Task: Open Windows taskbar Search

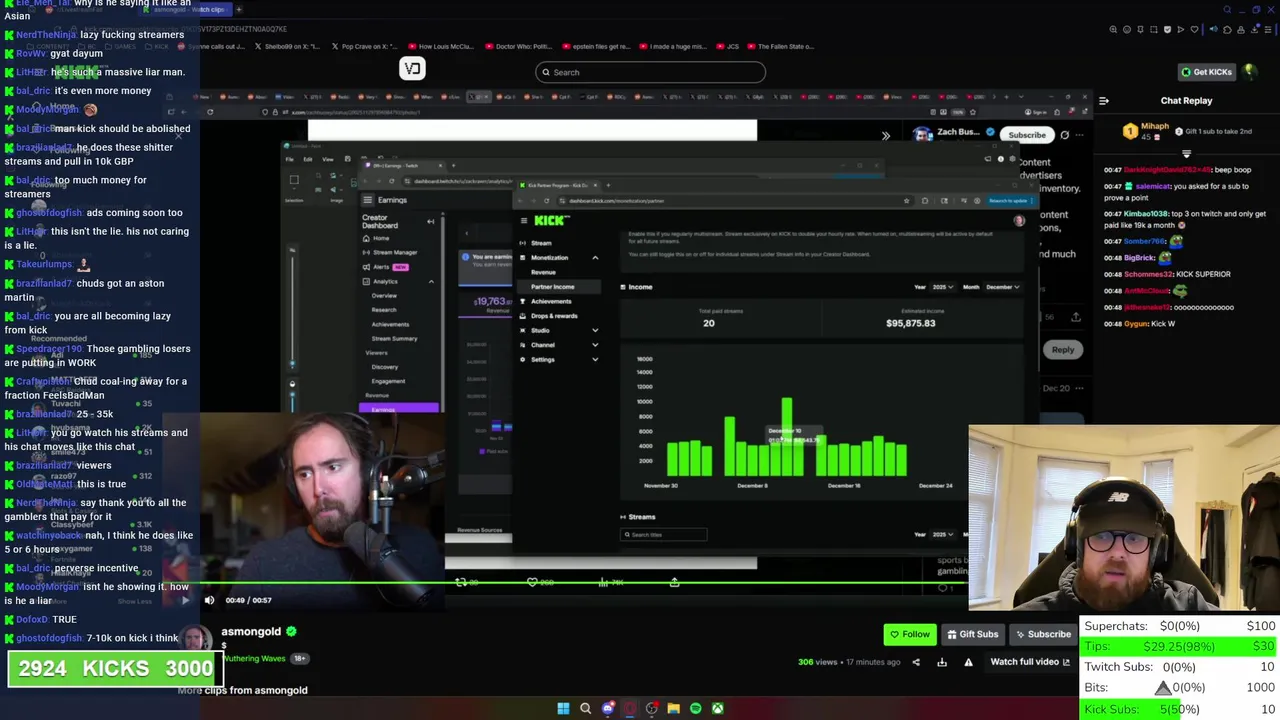Action: (x=586, y=708)
